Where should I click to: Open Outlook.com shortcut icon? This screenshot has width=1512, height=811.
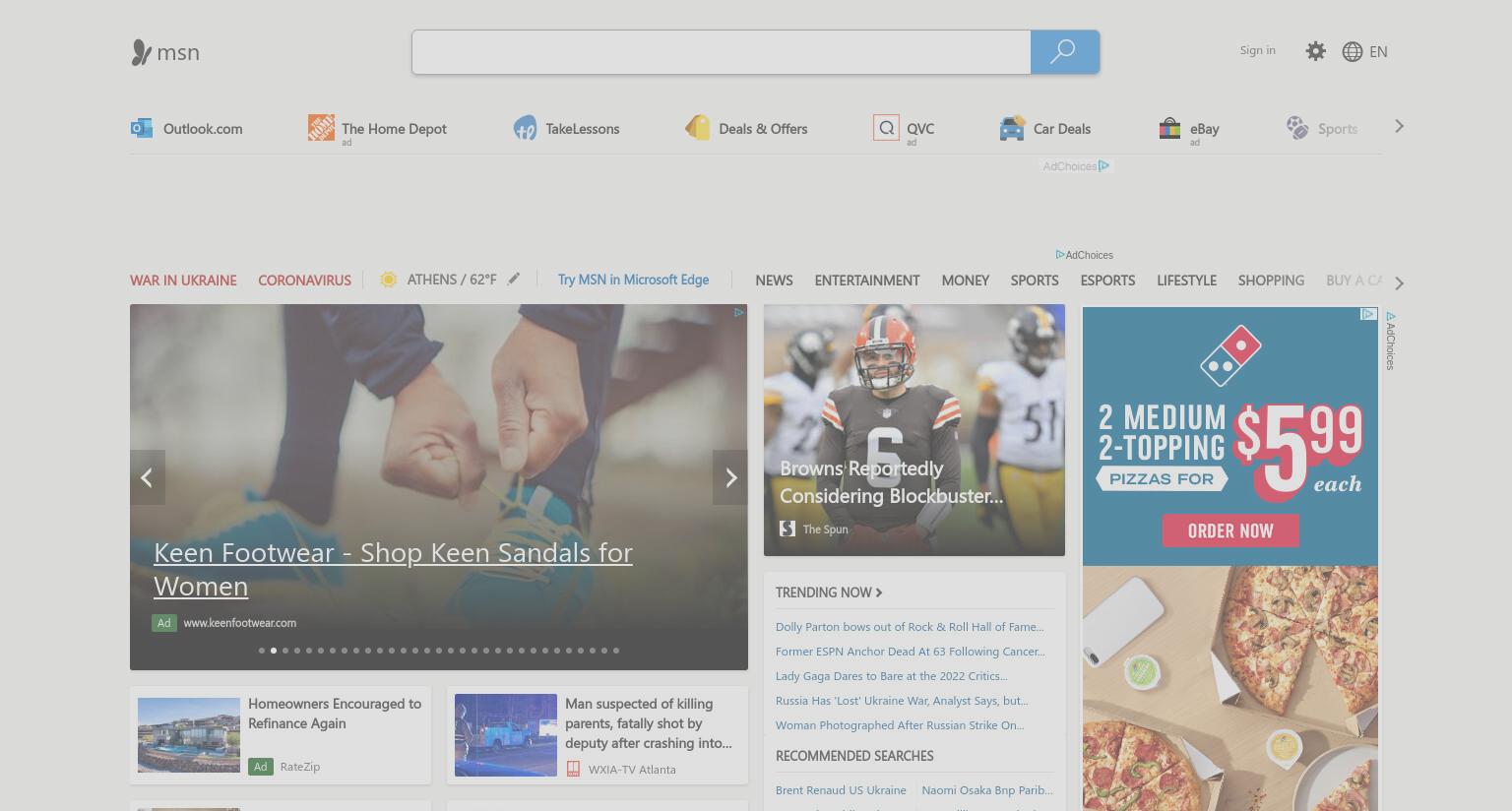point(142,128)
